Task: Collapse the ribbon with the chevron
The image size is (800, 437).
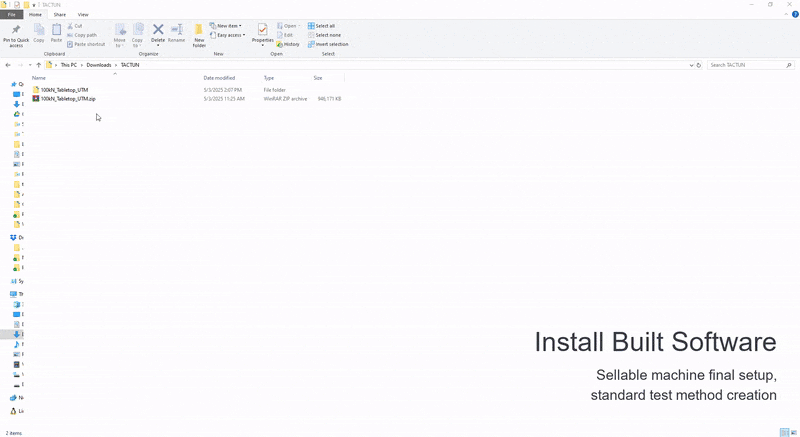Action: pyautogui.click(x=785, y=15)
